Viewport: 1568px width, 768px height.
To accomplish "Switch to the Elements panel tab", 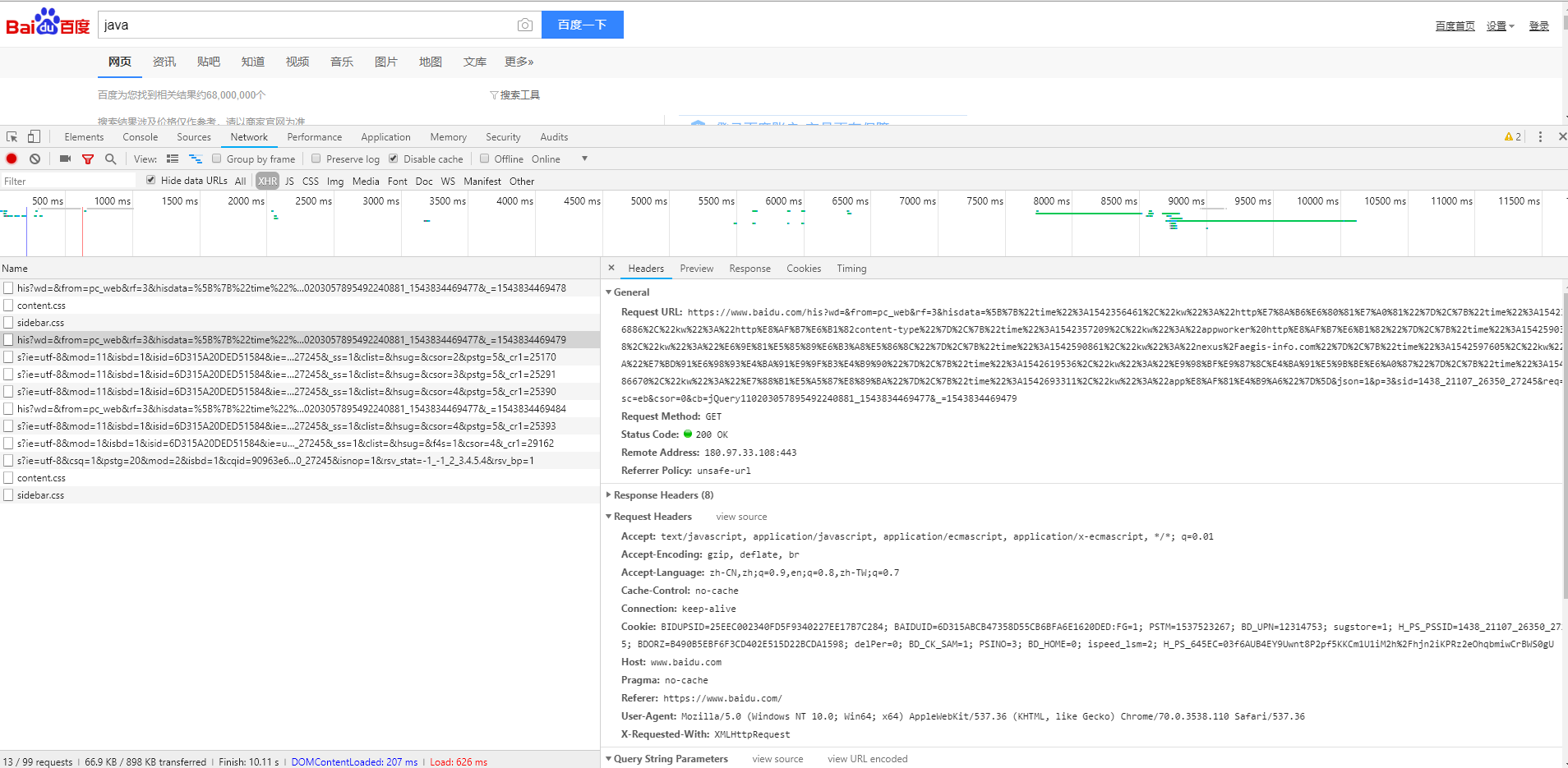I will pyautogui.click(x=84, y=137).
